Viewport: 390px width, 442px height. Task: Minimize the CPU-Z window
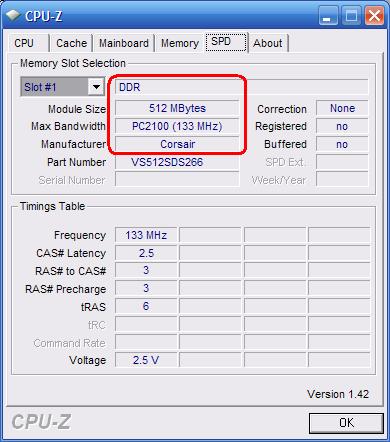[328, 16]
